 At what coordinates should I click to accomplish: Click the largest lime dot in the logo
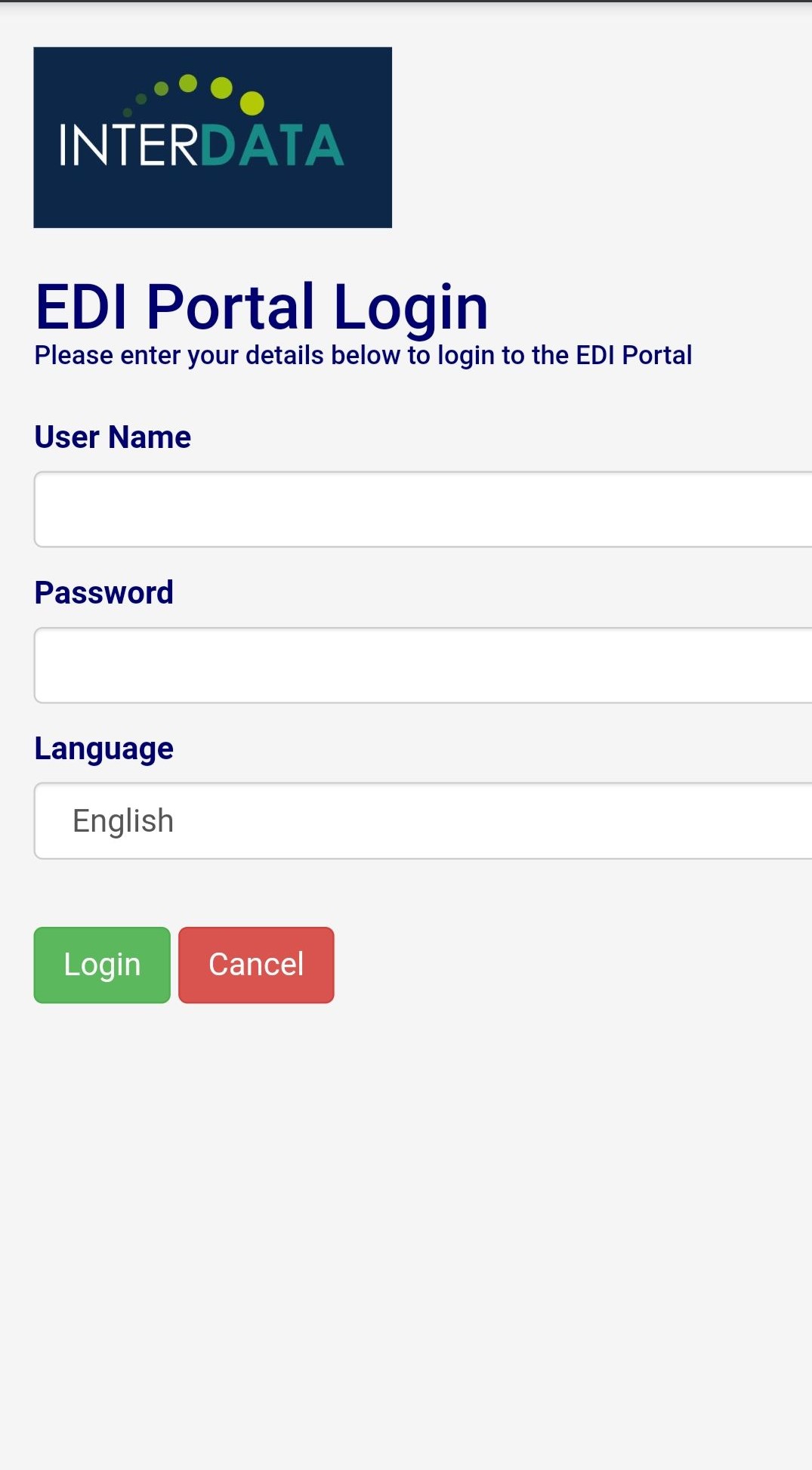pyautogui.click(x=252, y=103)
